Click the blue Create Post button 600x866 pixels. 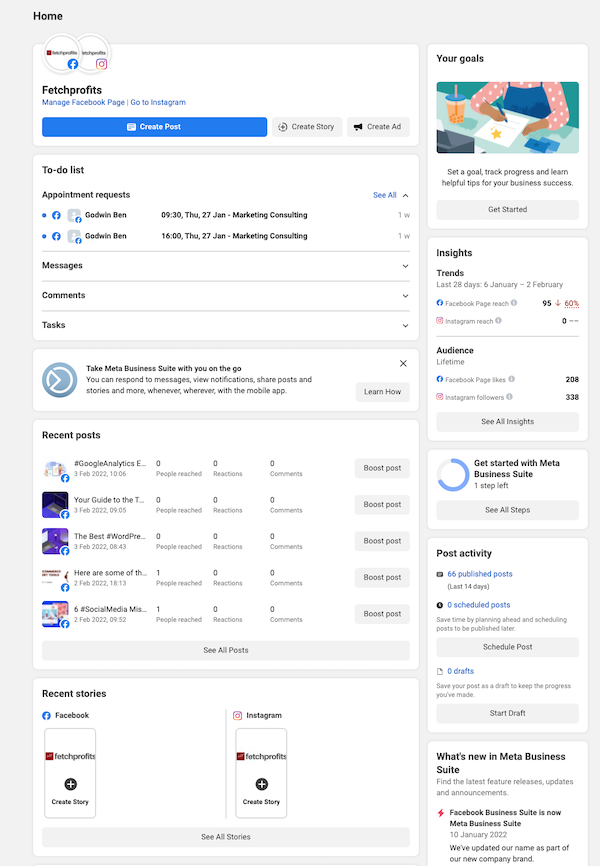(154, 126)
